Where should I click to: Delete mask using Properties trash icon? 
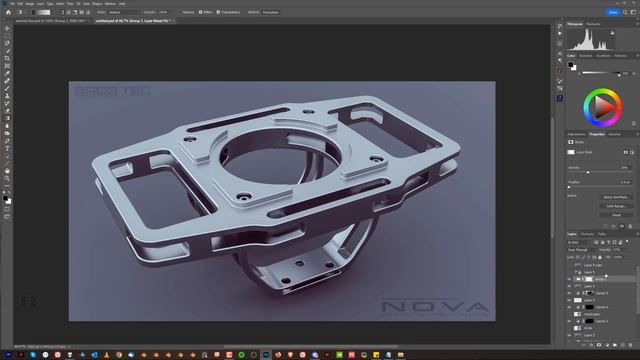630,226
